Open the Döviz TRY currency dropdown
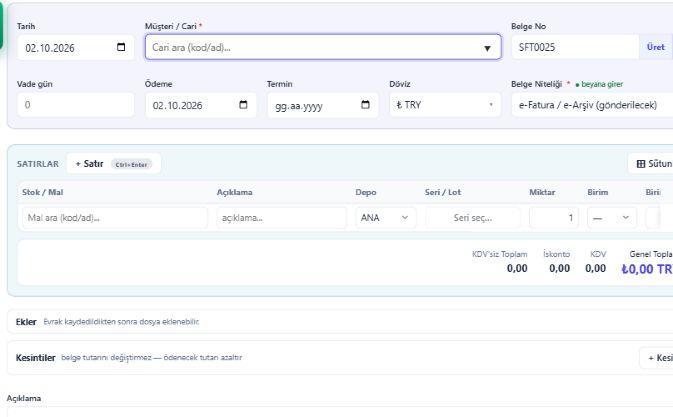The height and width of the screenshot is (417, 673). [445, 105]
